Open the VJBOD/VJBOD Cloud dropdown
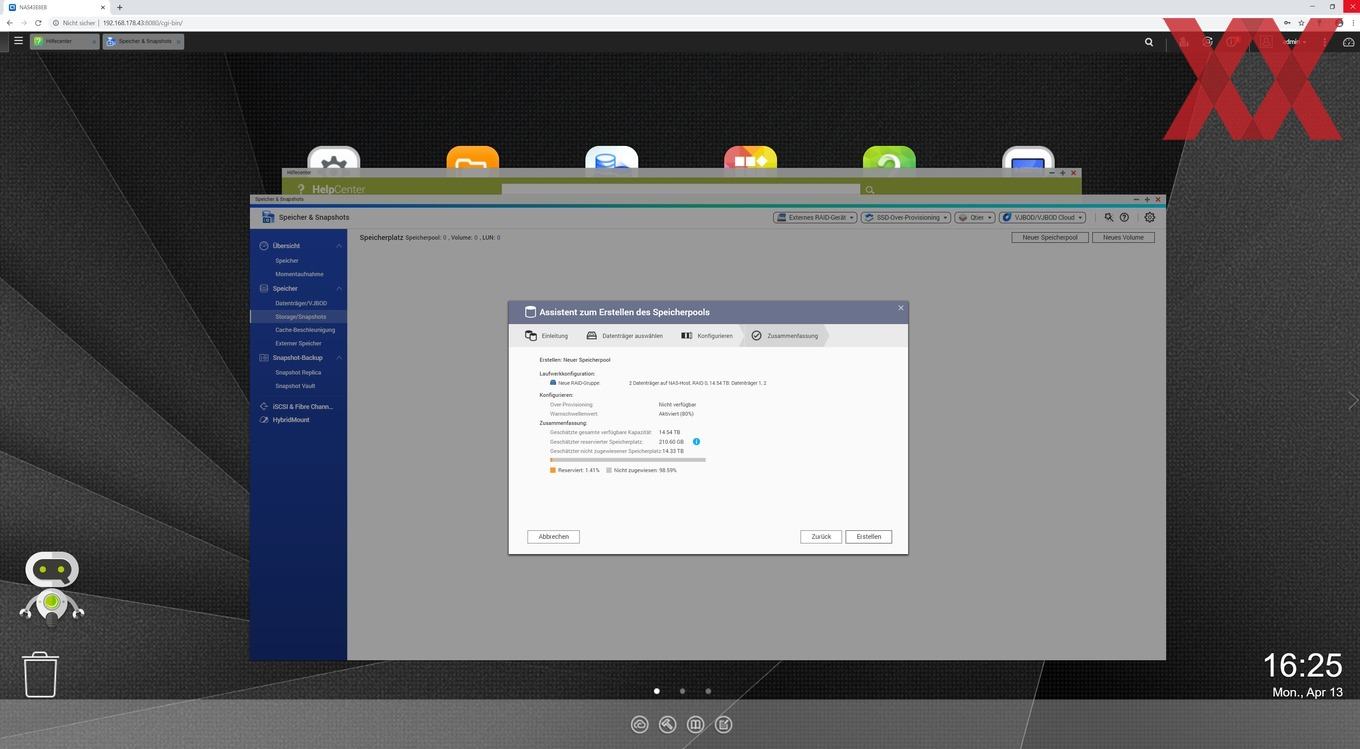 point(1043,217)
